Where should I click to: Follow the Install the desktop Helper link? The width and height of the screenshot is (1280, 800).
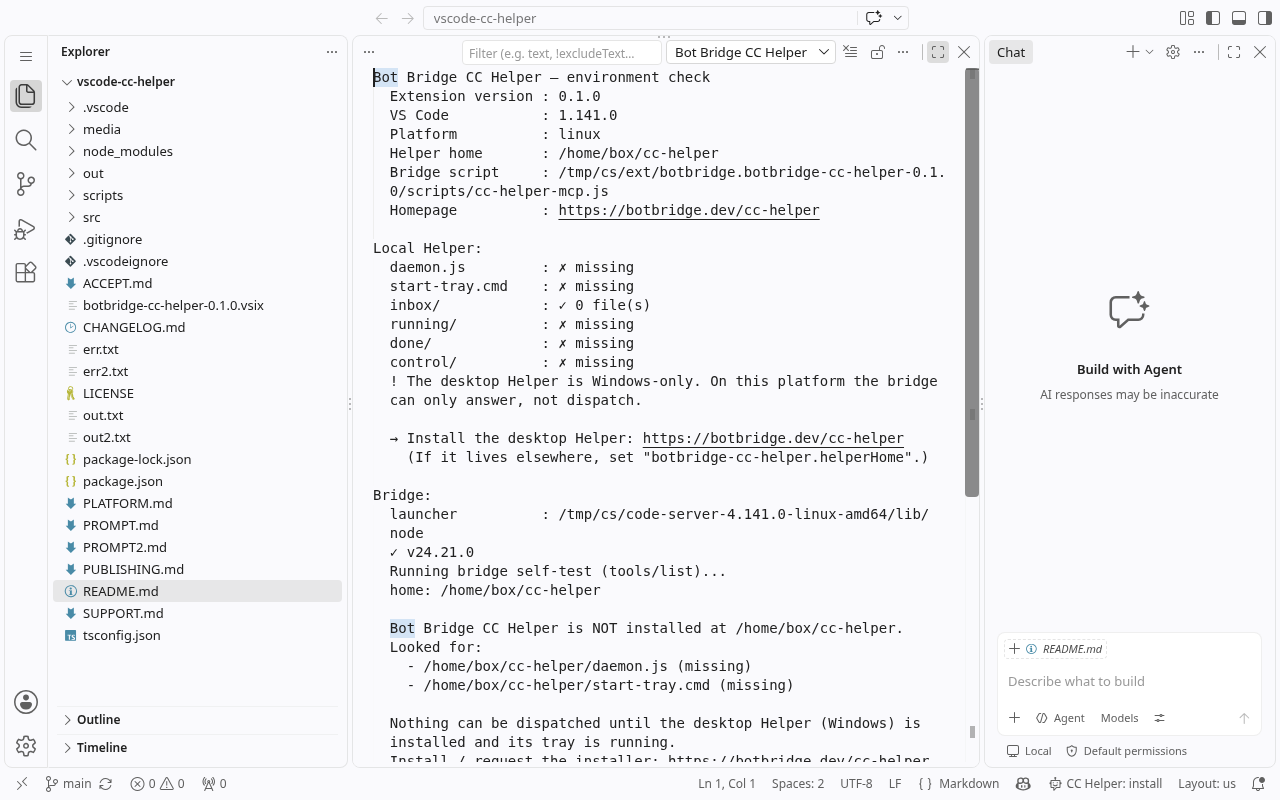[773, 438]
